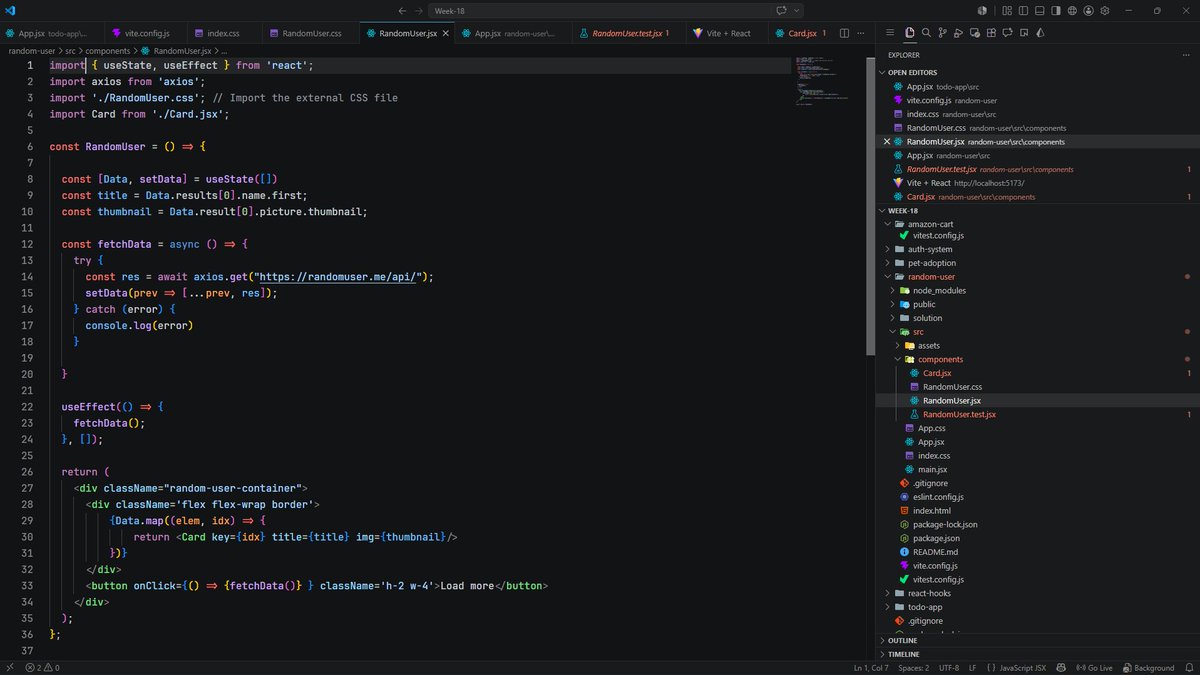Open the Chat view icon in sidebar
Viewport: 1200px width, 675px height.
tap(1007, 33)
